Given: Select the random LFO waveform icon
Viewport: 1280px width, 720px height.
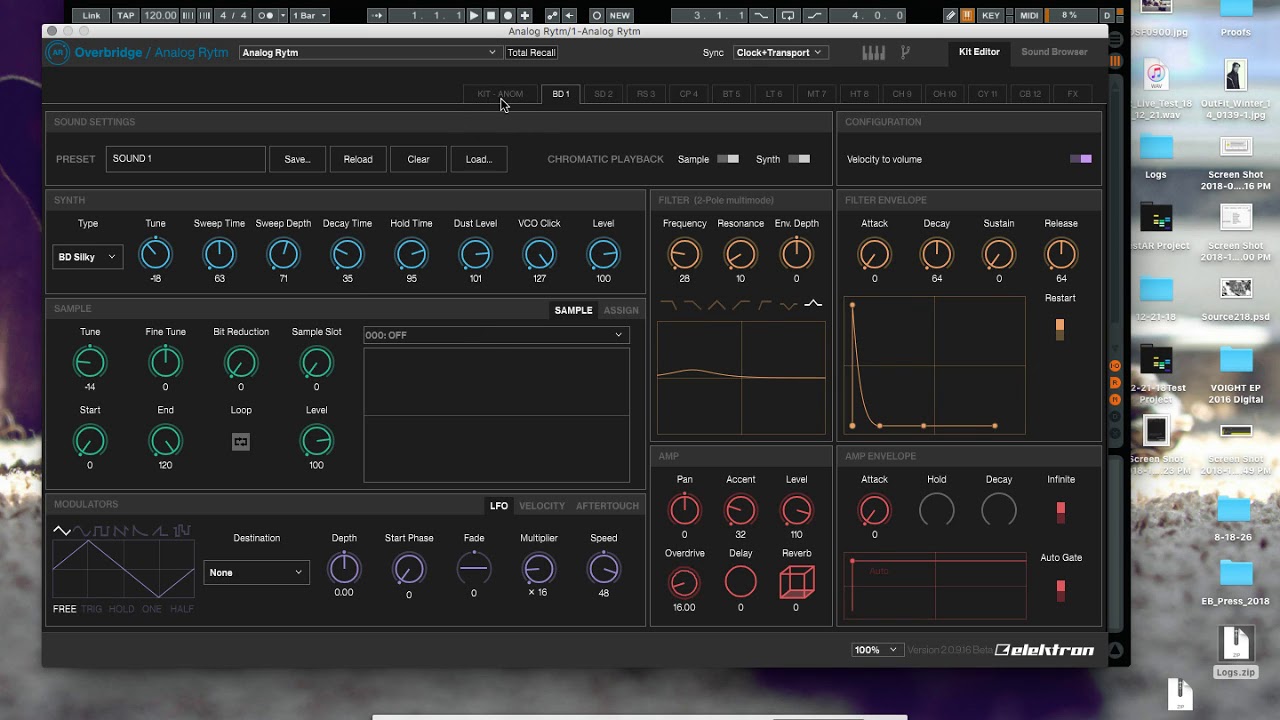Looking at the screenshot, I should (x=182, y=530).
